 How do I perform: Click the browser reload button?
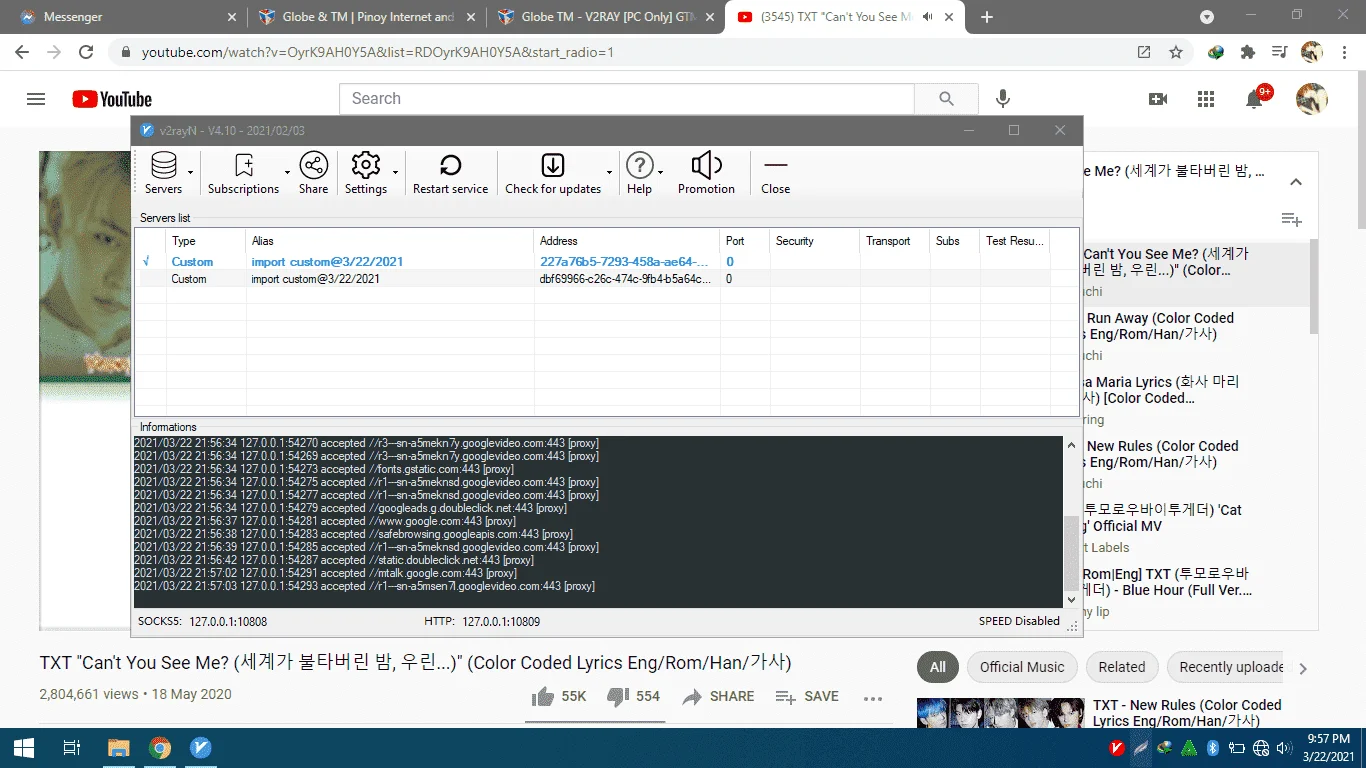coord(86,52)
